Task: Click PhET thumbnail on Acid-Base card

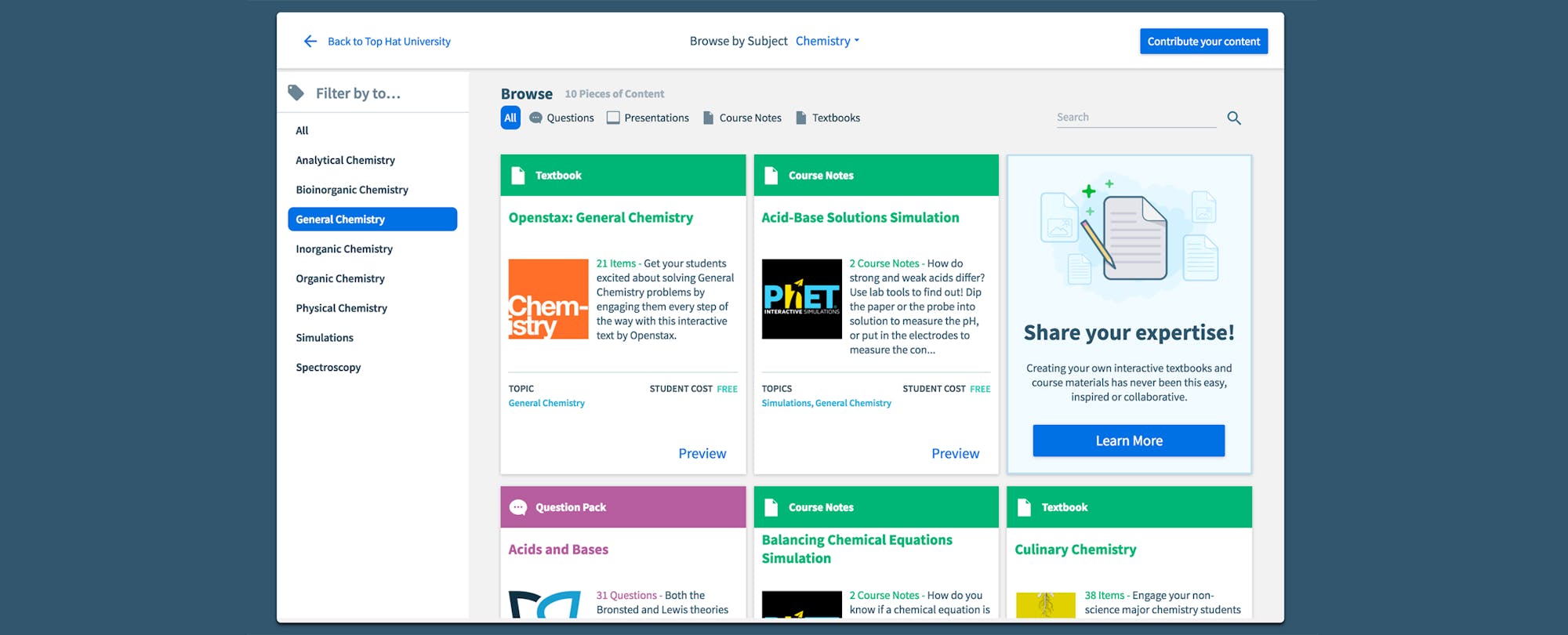Action: point(801,299)
